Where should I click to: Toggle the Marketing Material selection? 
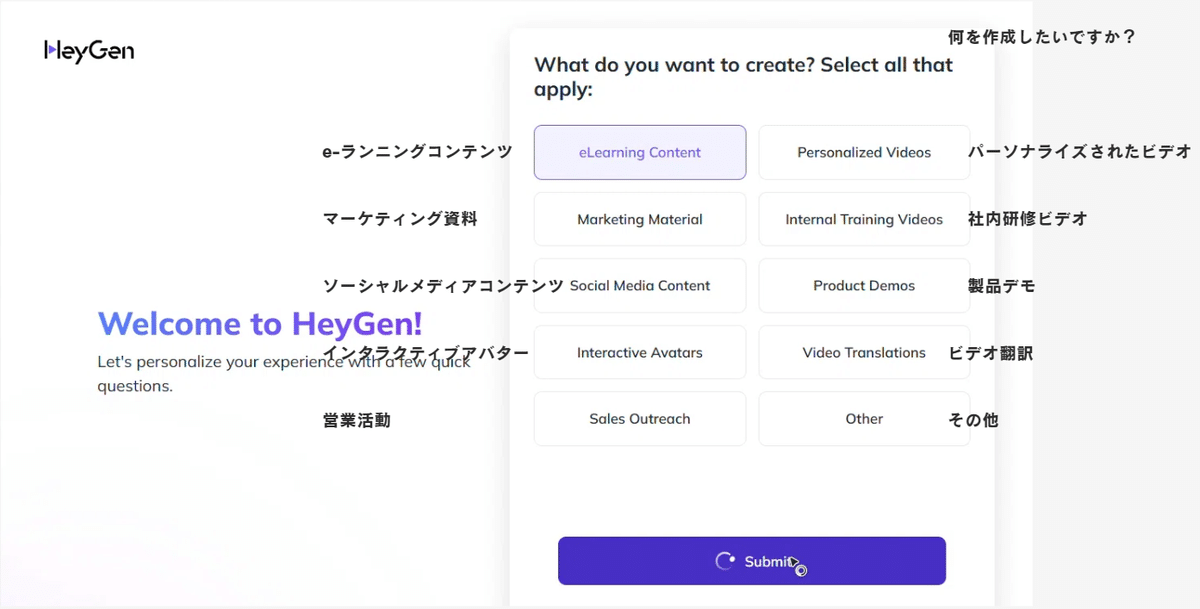tap(639, 219)
